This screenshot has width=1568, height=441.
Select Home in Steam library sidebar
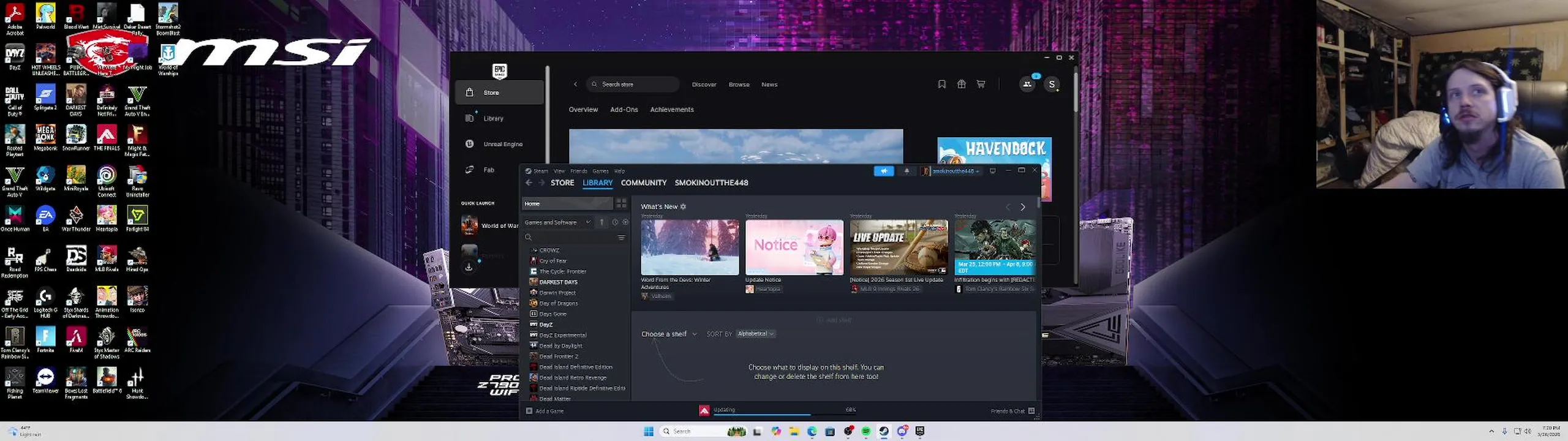567,203
